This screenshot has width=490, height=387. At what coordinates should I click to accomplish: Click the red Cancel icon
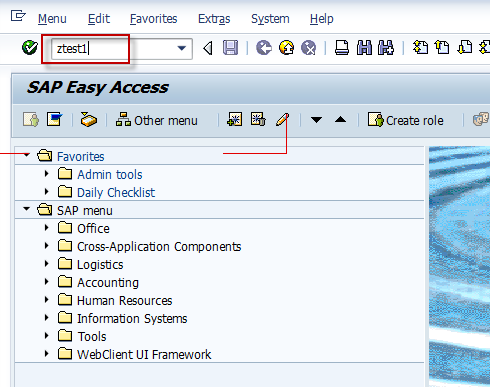click(x=309, y=48)
